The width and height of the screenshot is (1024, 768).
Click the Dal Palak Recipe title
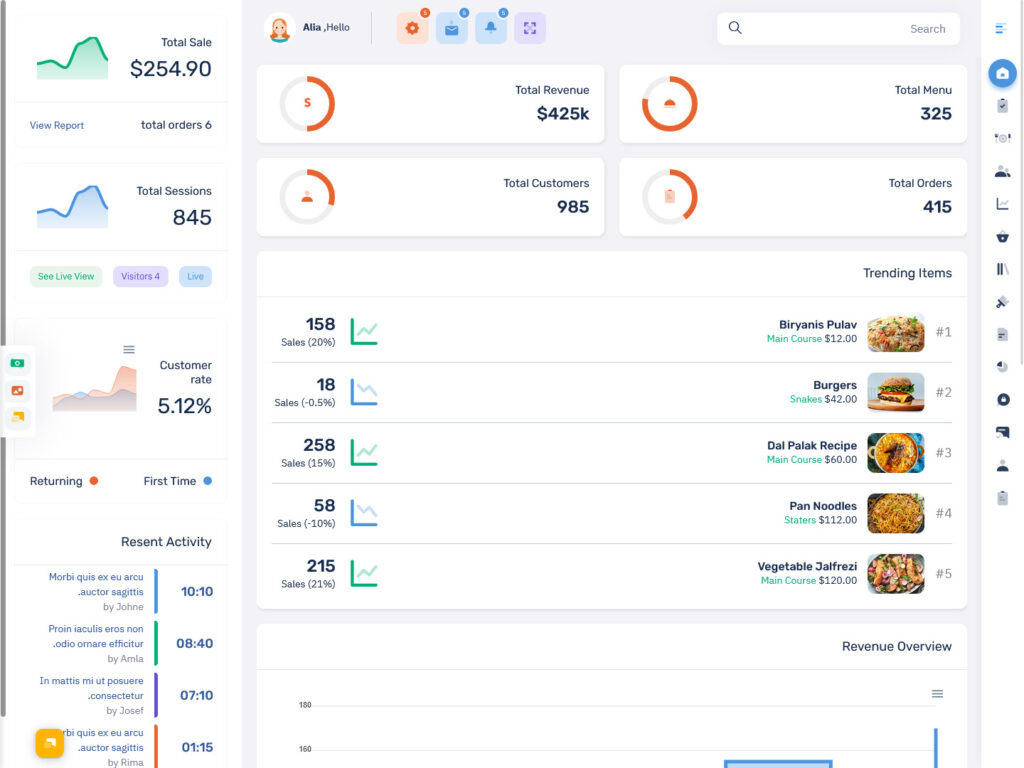(x=812, y=445)
